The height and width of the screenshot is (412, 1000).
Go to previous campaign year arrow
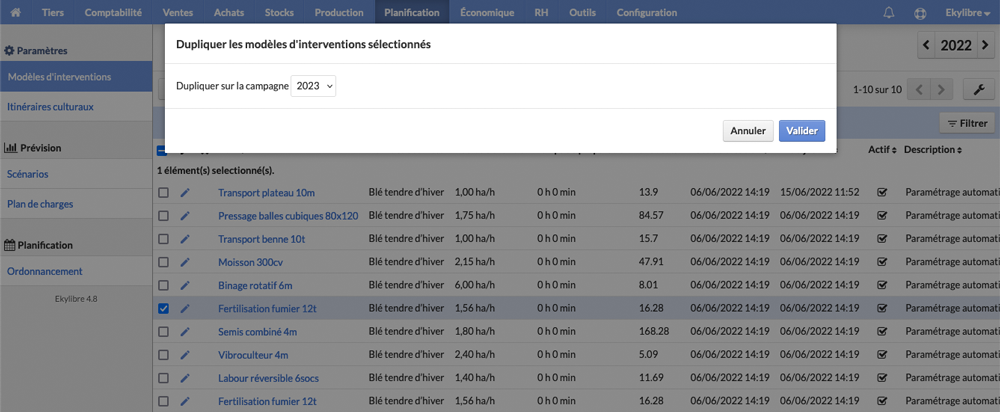926,45
